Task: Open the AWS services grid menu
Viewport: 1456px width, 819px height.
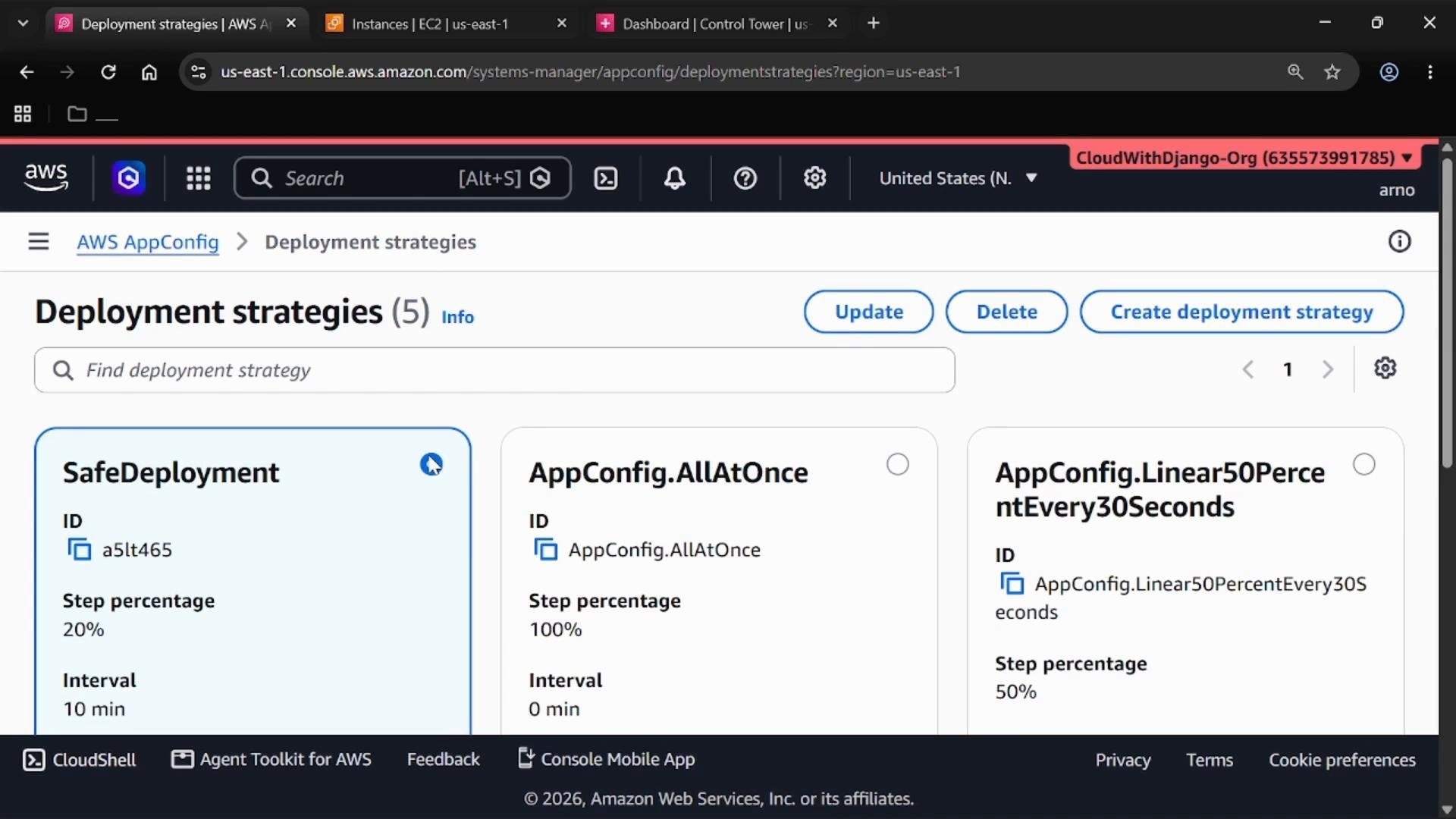Action: pyautogui.click(x=199, y=178)
